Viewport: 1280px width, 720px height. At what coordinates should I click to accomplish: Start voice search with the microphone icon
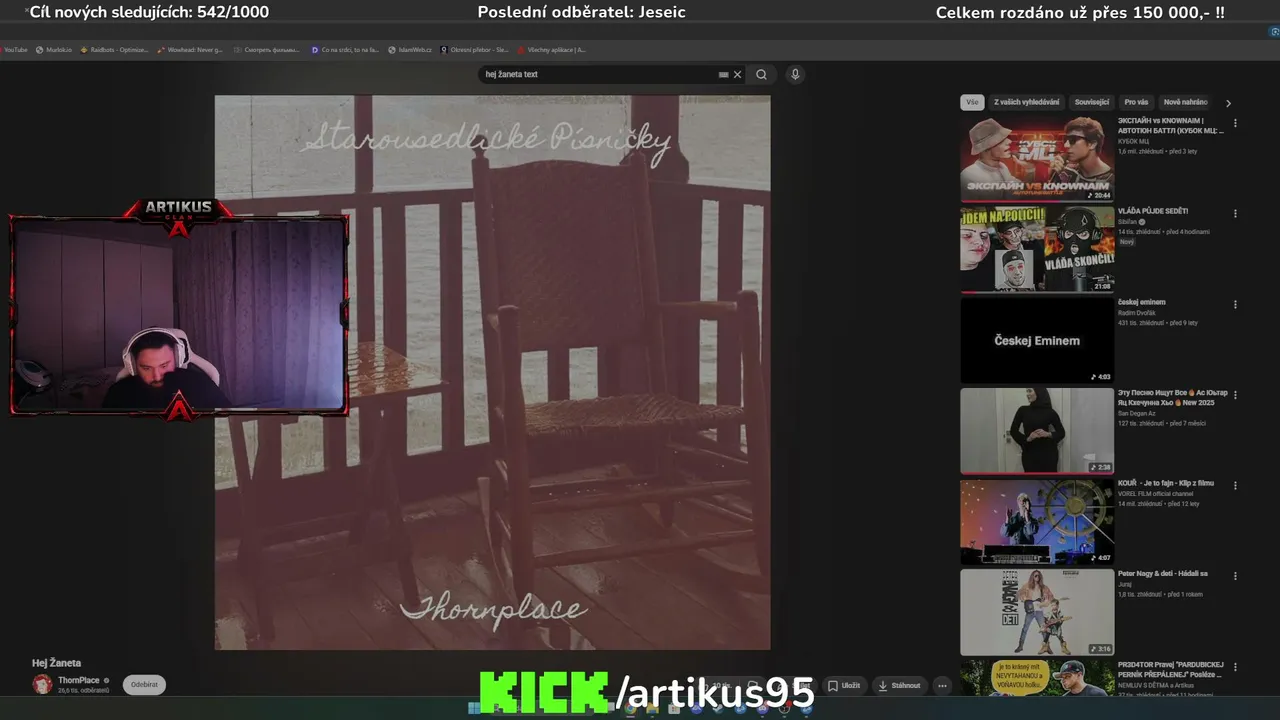(x=795, y=74)
